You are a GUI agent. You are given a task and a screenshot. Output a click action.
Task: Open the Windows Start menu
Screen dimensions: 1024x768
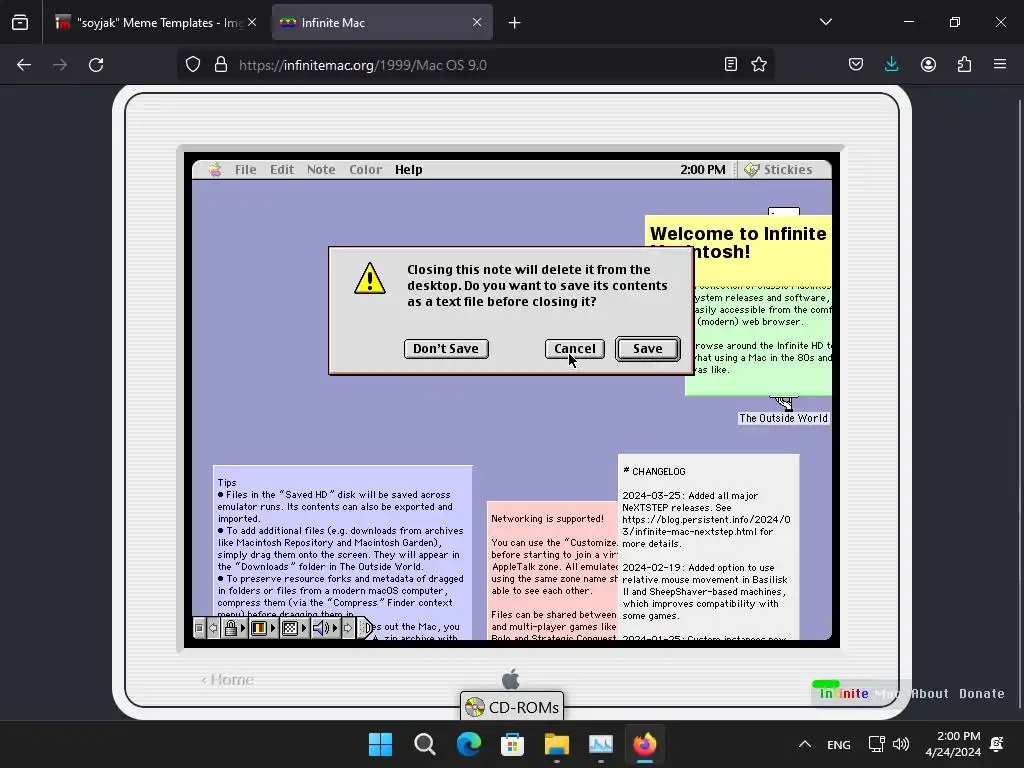[x=380, y=744]
